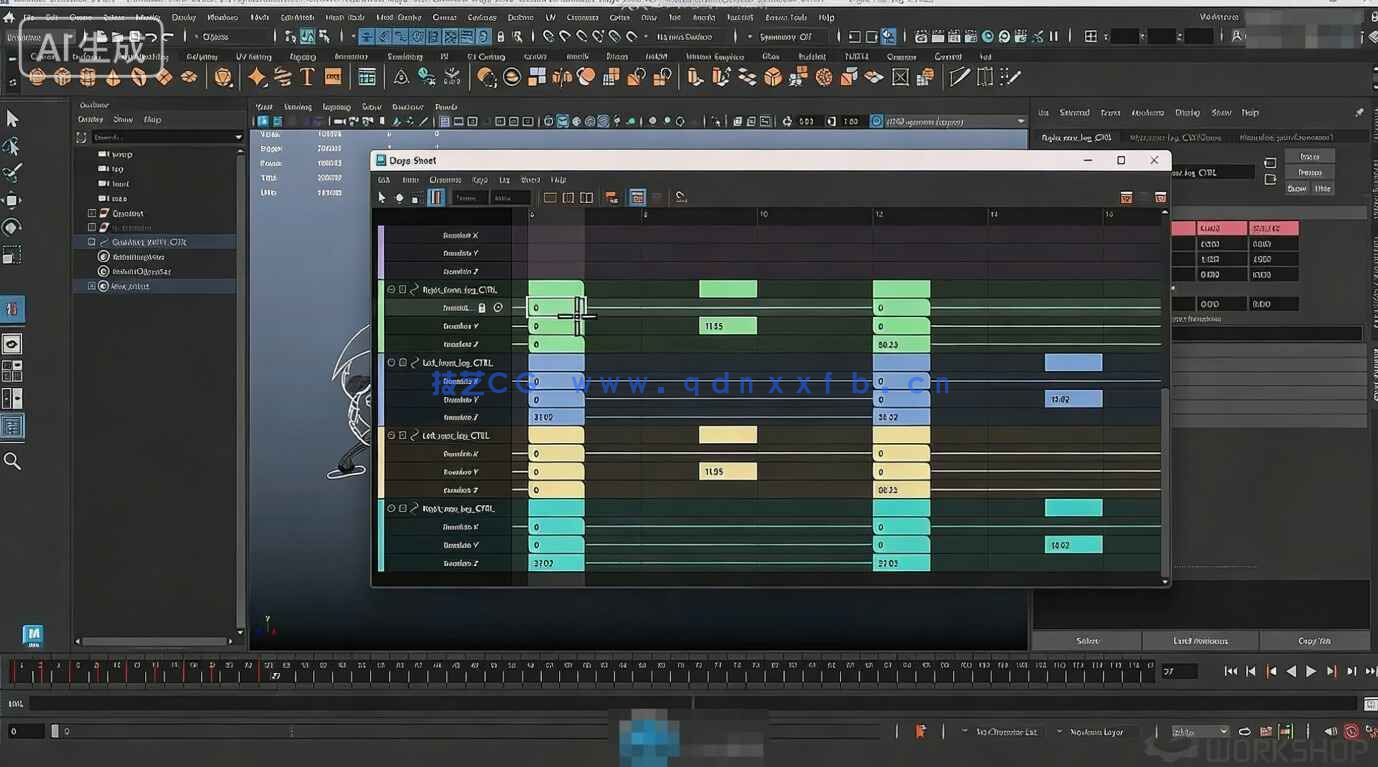Click the Select button below the right panel

coord(1087,641)
